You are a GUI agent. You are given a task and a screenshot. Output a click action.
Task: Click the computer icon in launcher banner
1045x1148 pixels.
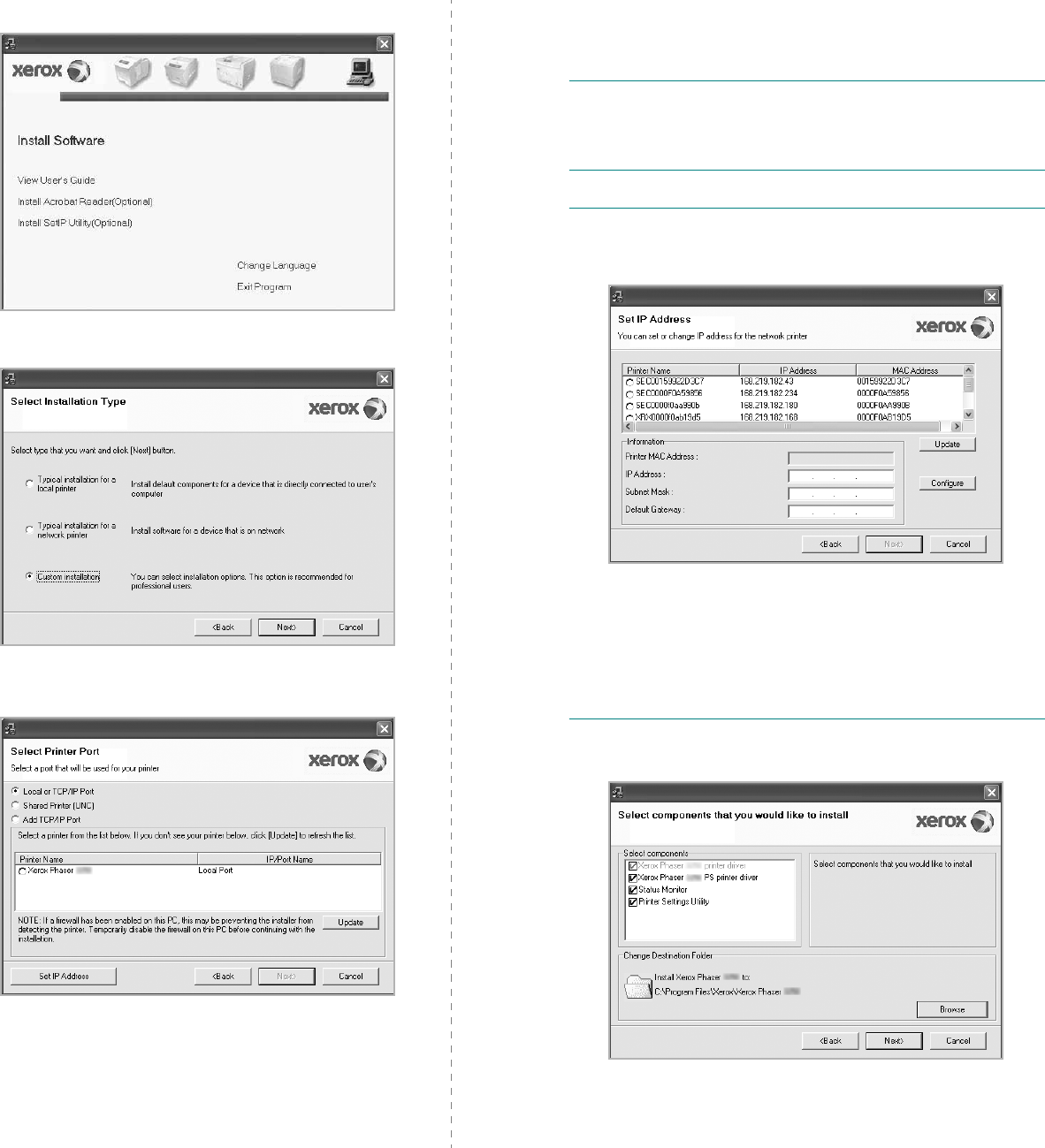[361, 72]
